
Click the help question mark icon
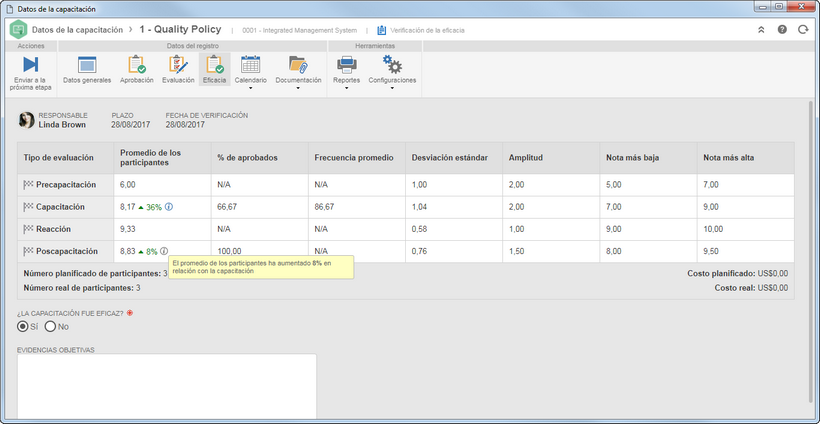point(782,30)
